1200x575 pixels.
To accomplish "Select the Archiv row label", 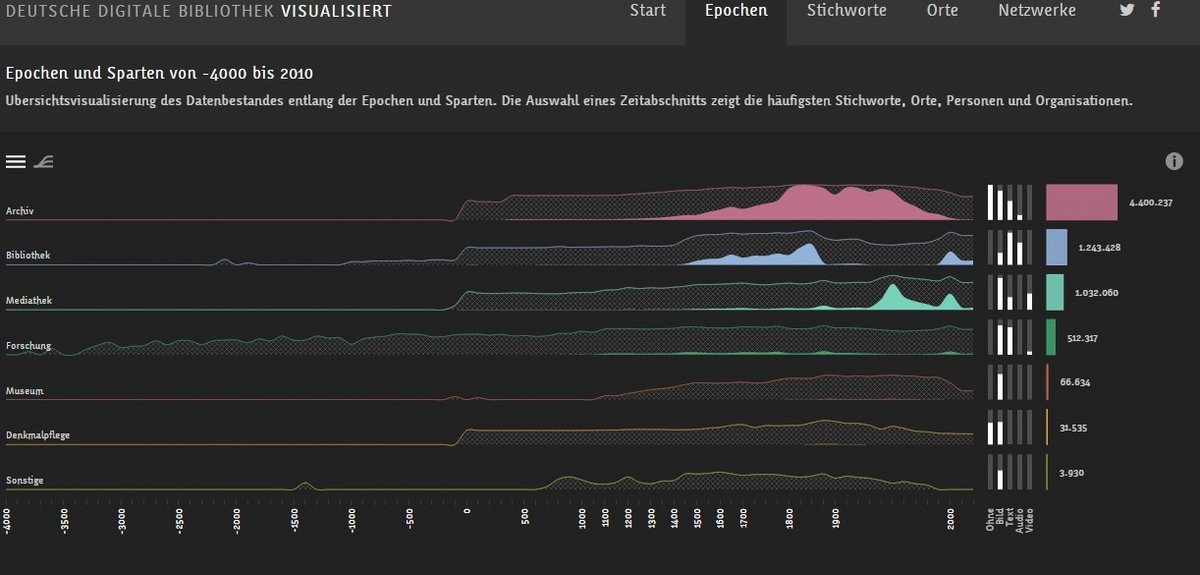I will click(21, 212).
